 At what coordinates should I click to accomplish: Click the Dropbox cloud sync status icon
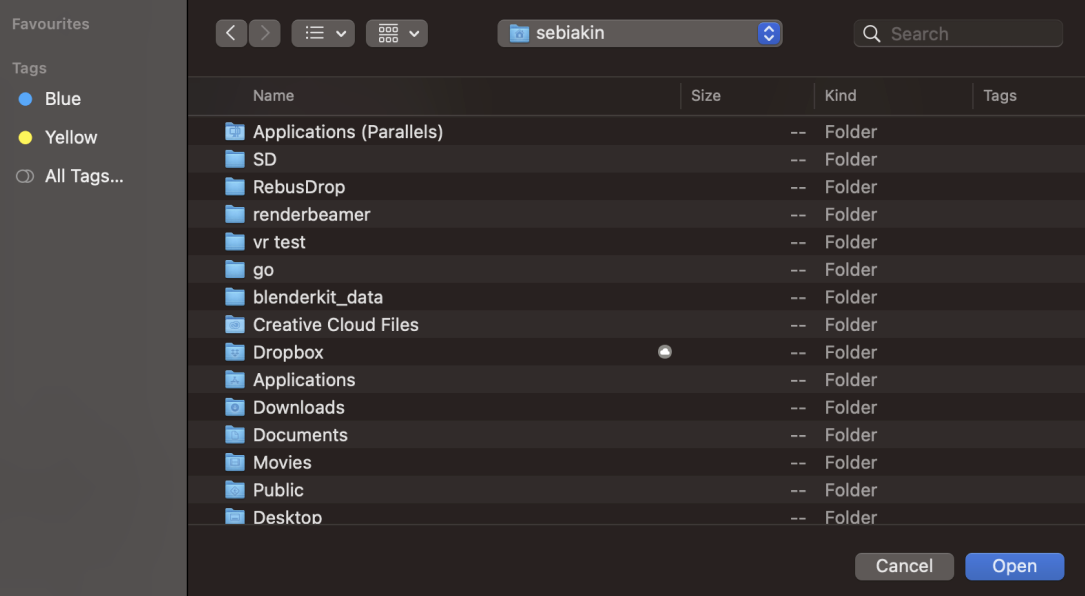[x=665, y=352]
